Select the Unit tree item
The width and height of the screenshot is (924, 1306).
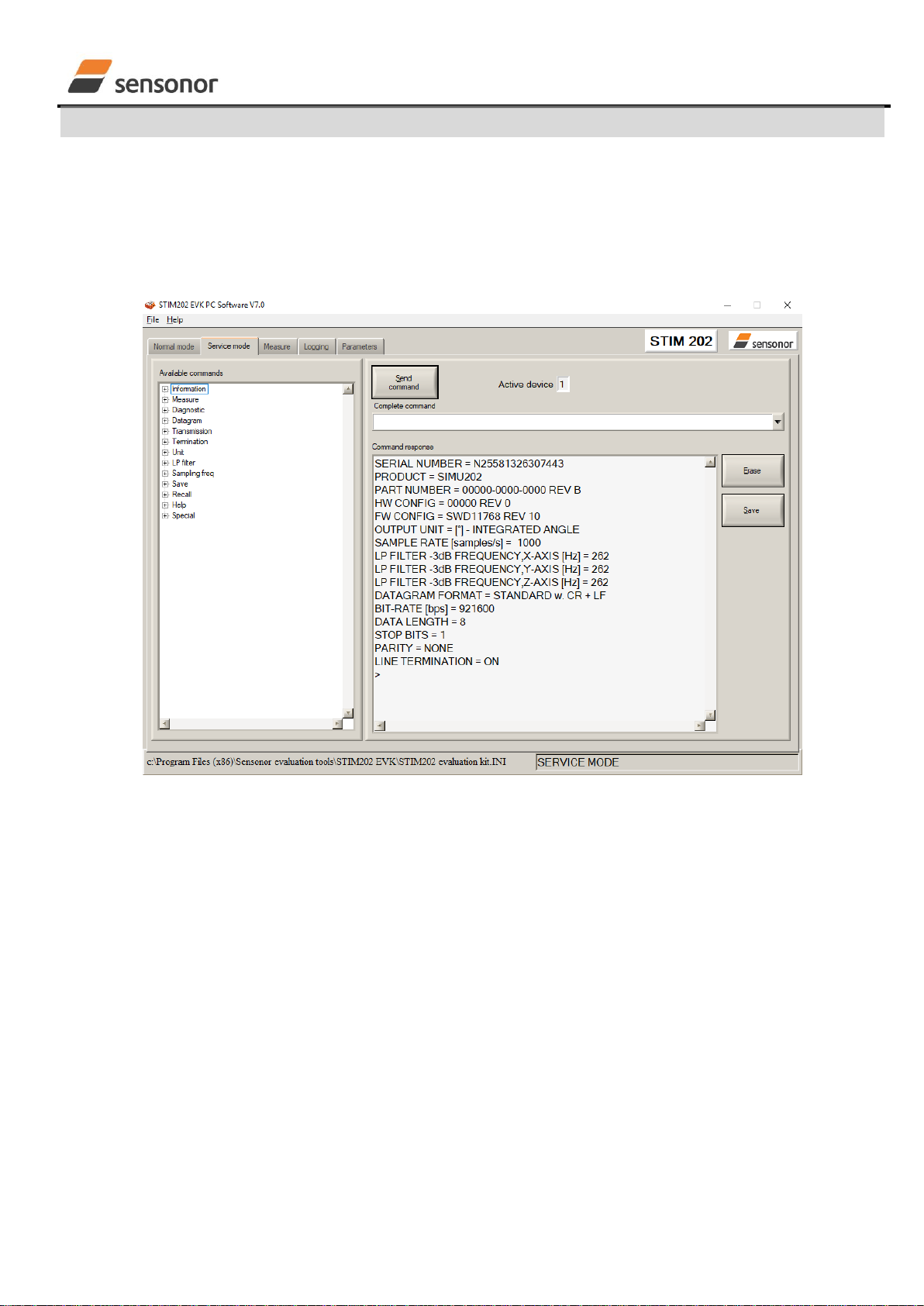pos(178,453)
